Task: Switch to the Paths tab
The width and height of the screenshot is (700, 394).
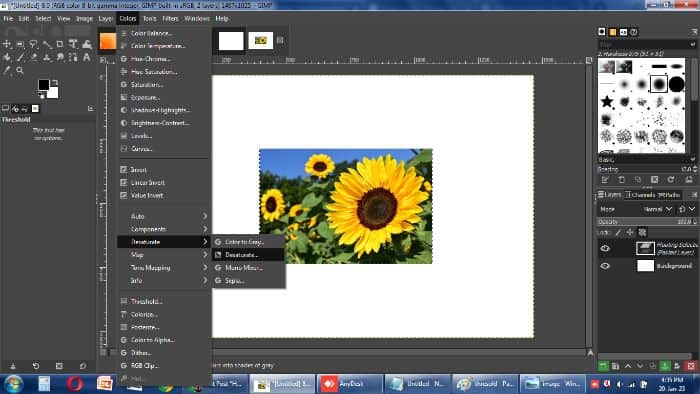Action: point(669,195)
